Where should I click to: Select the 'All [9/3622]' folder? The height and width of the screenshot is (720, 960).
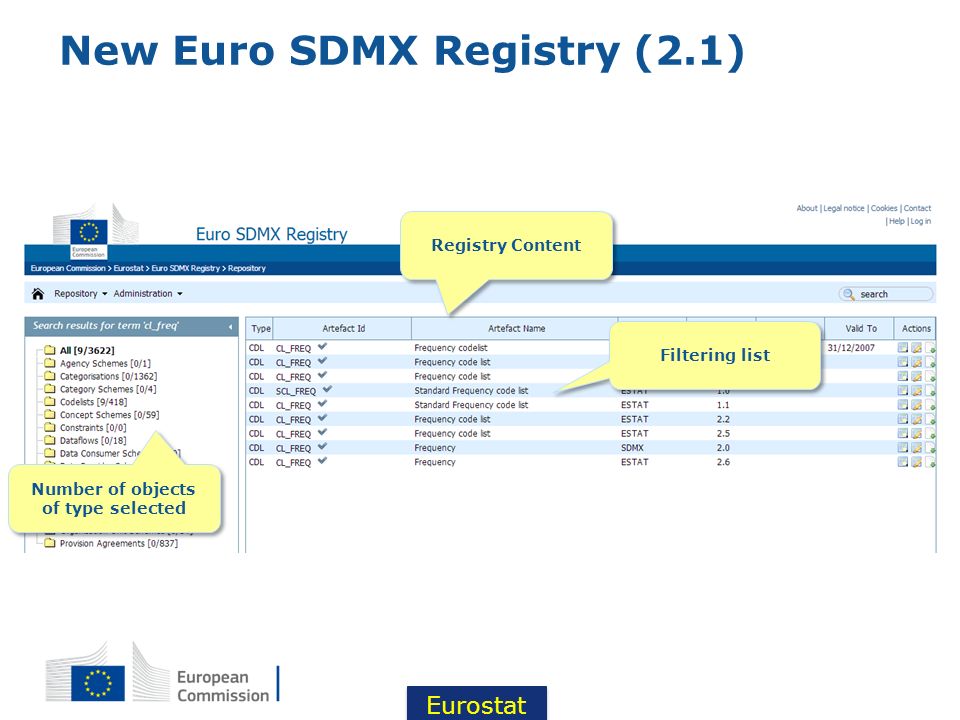click(80, 351)
